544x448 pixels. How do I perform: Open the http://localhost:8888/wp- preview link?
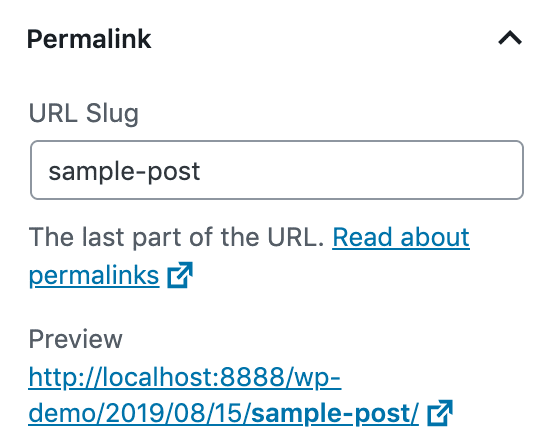[185, 377]
